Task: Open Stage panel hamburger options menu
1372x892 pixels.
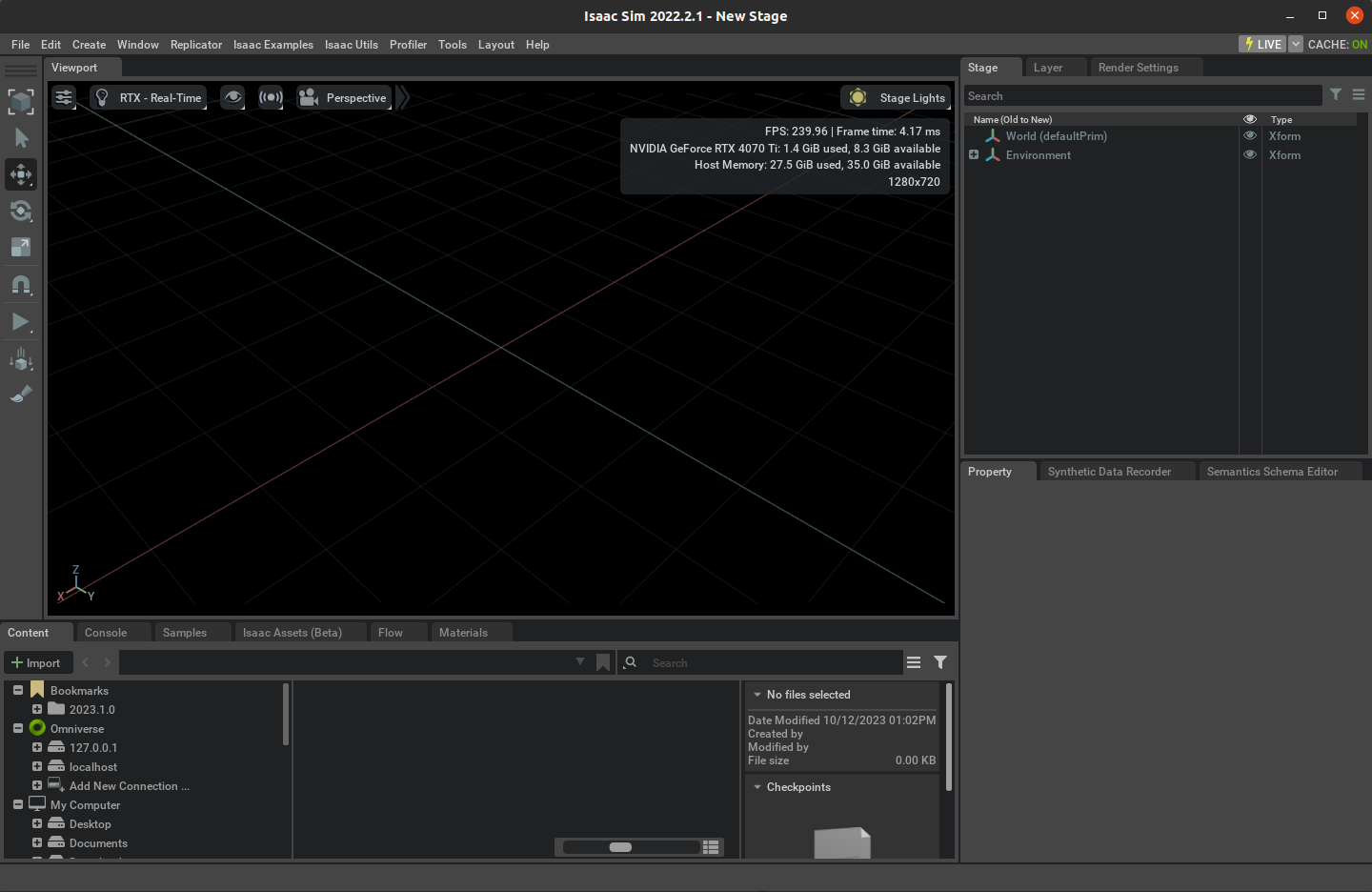Action: [1359, 94]
